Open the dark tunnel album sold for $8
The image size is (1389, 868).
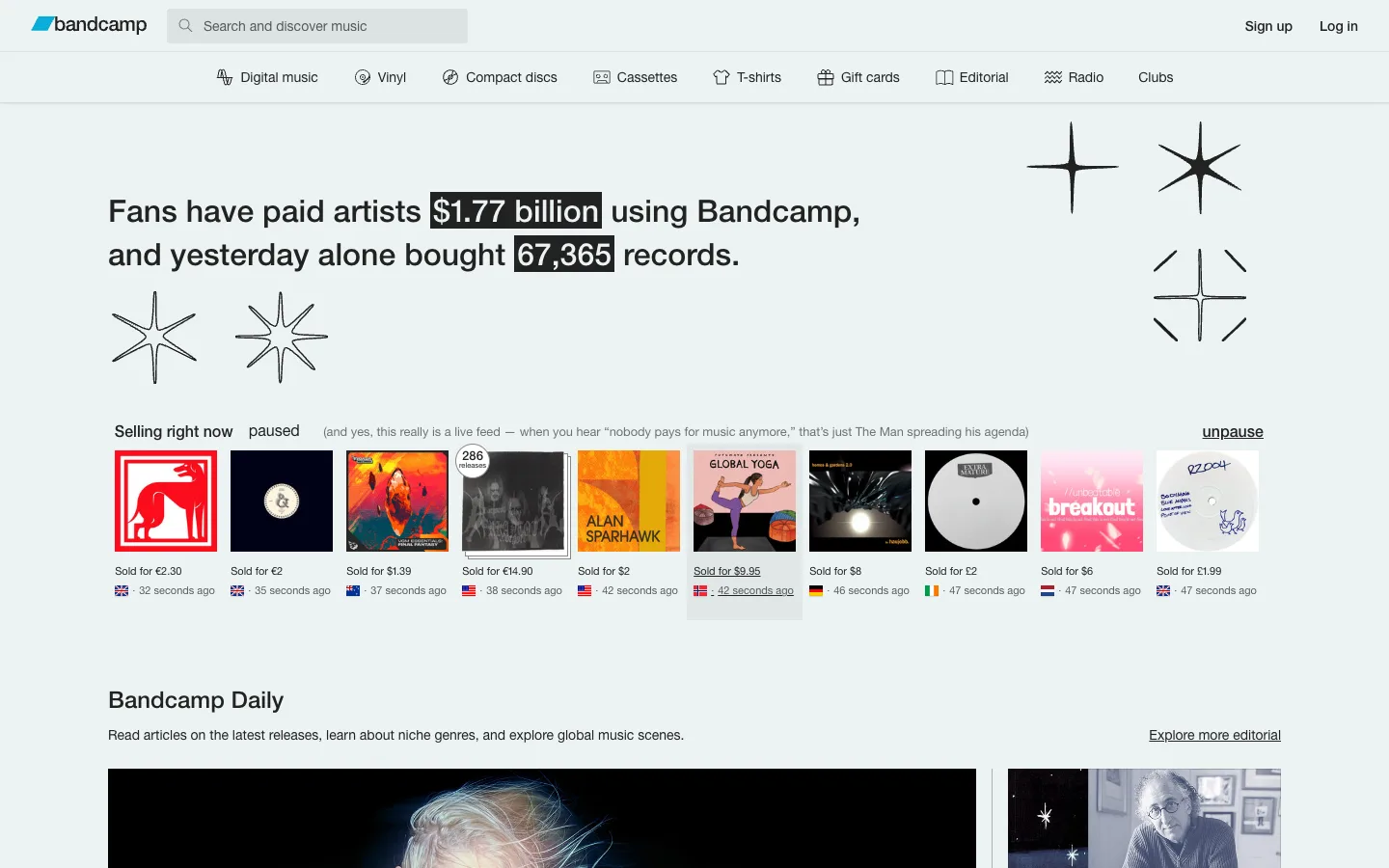pyautogui.click(x=860, y=502)
